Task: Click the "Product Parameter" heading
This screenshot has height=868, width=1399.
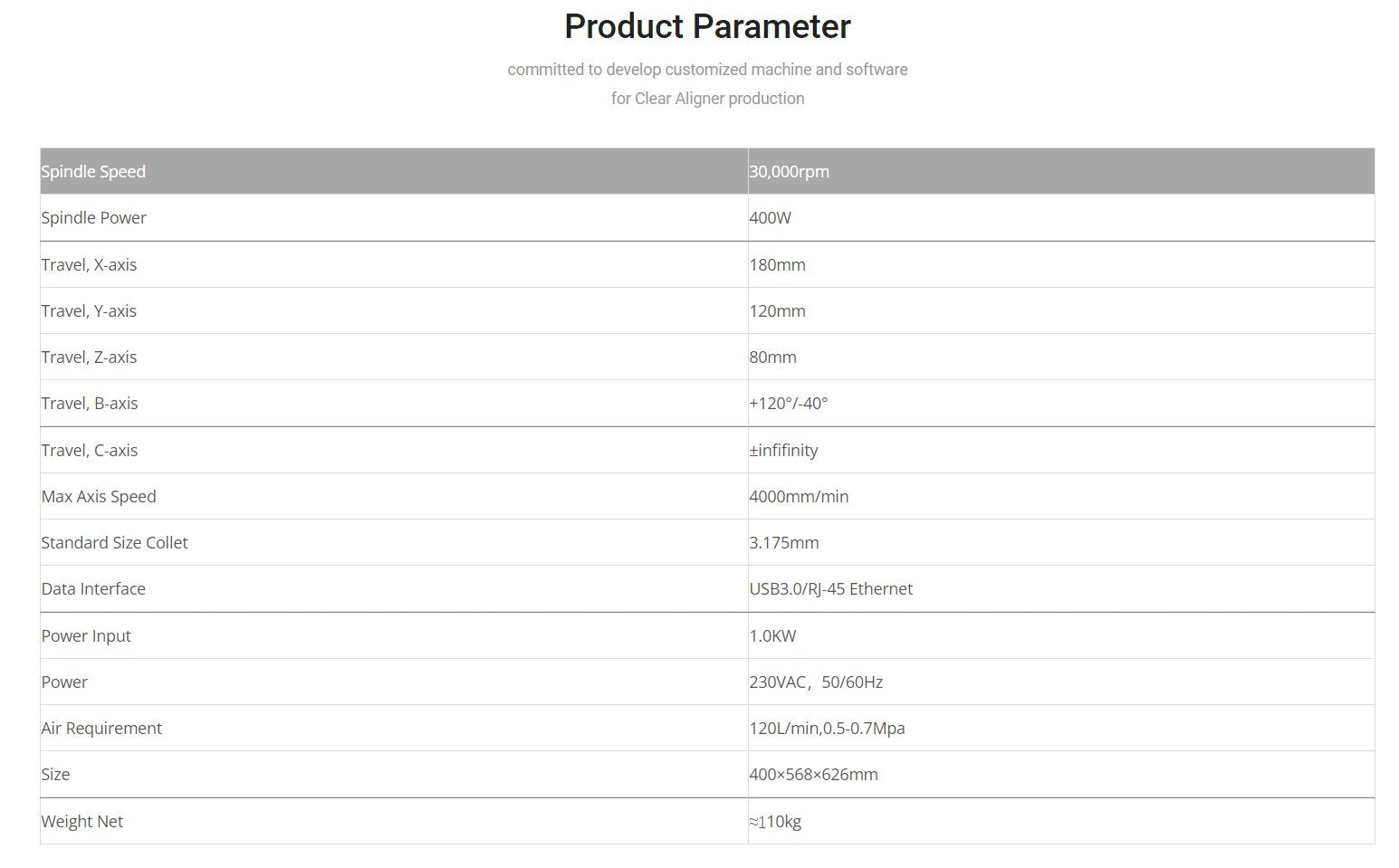Action: 707,26
